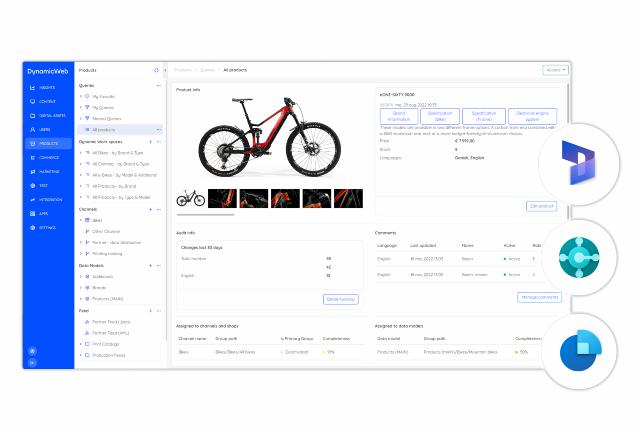Image resolution: width=640 pixels, height=427 pixels.
Task: Select All products in Queries tree
Action: pos(104,130)
